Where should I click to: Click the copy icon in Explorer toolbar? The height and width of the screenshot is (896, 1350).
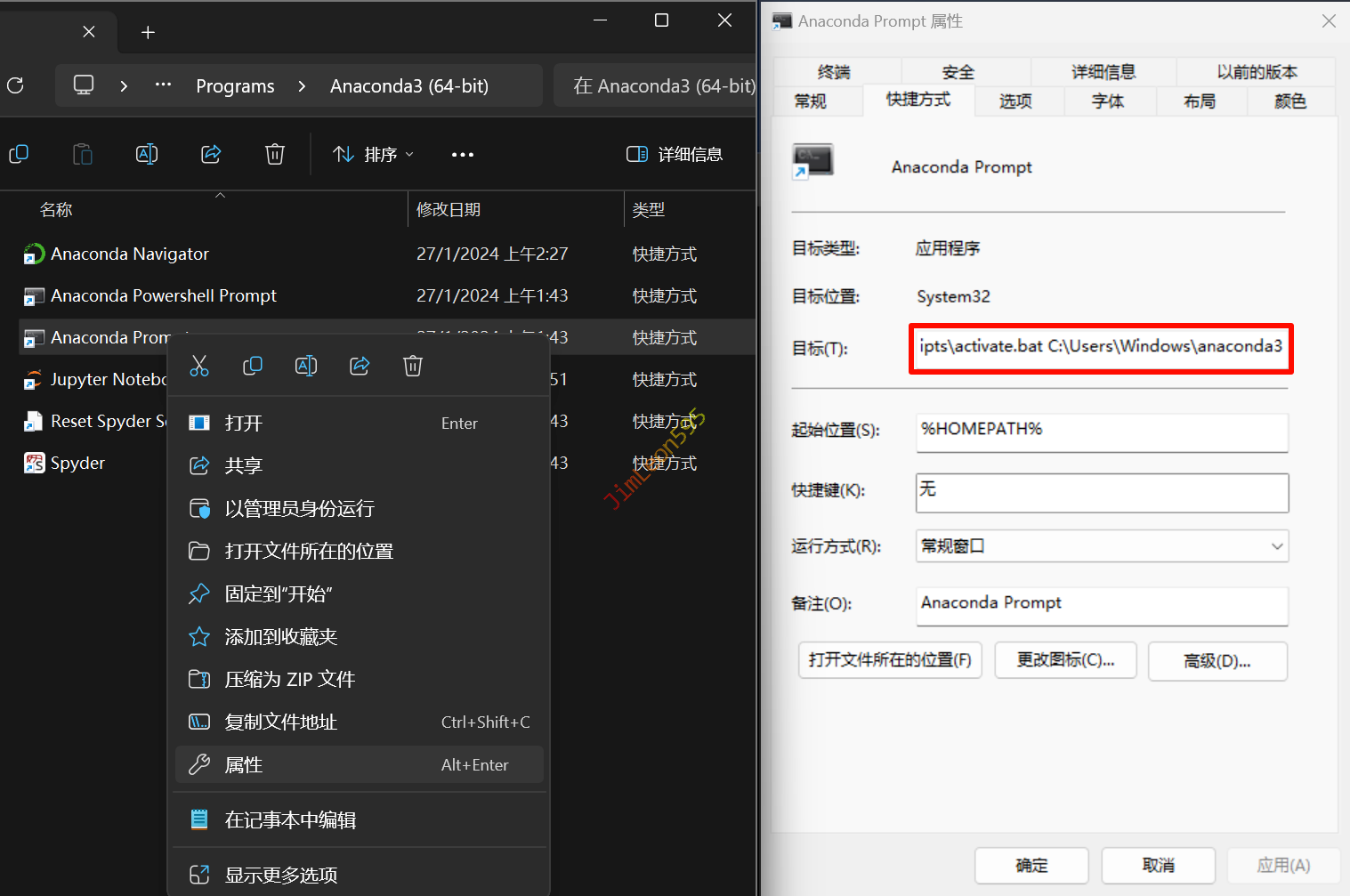19,154
